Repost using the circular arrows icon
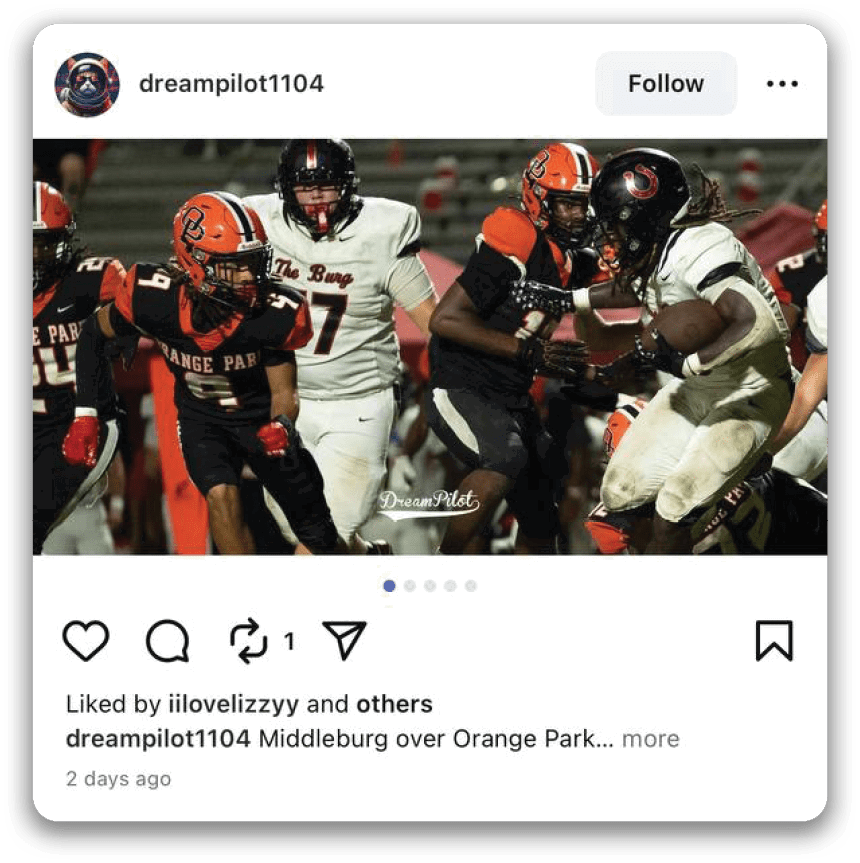Image resolution: width=860 pixels, height=863 pixels. pyautogui.click(x=249, y=641)
